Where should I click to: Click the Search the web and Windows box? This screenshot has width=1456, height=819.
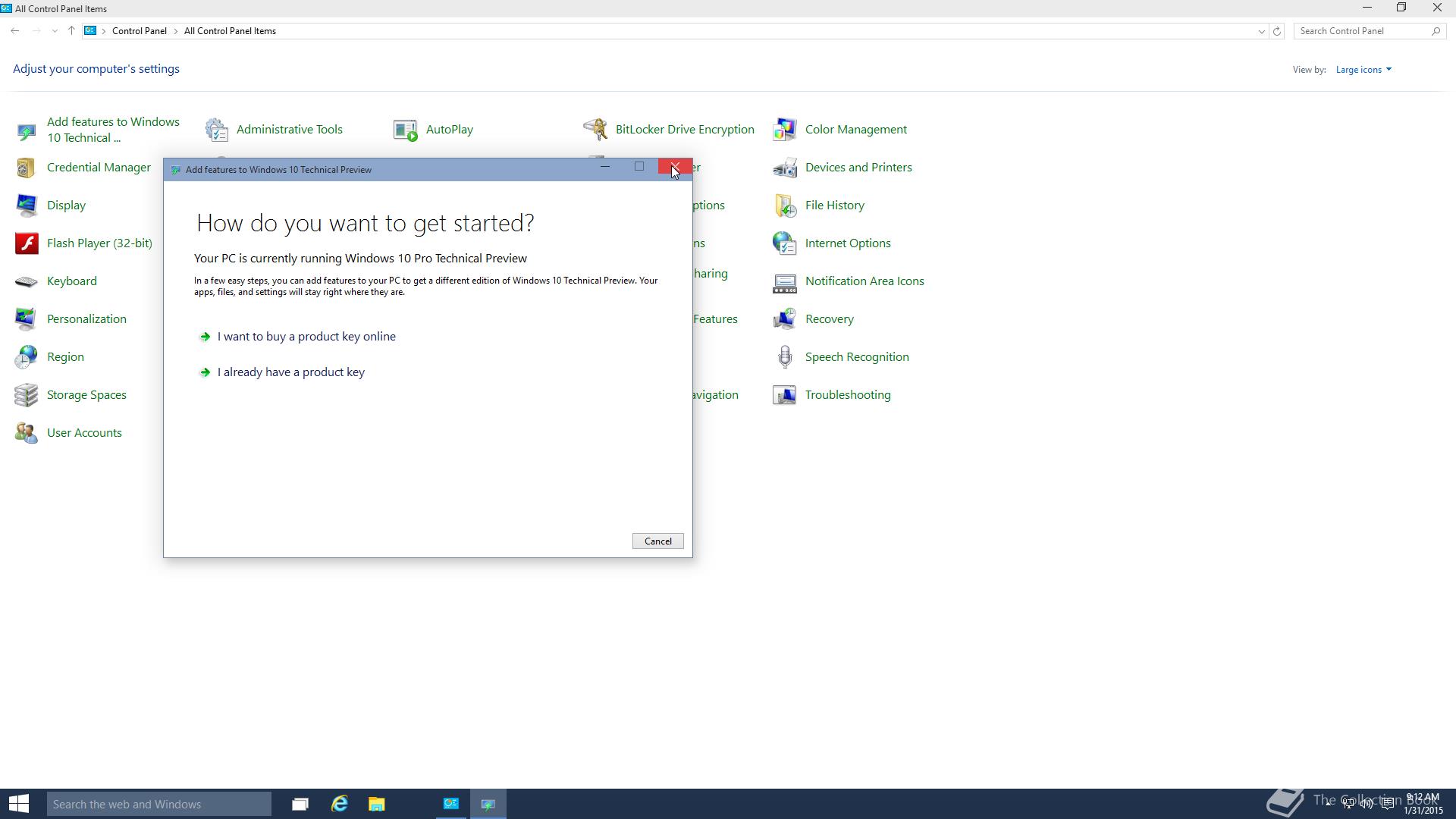(x=159, y=804)
